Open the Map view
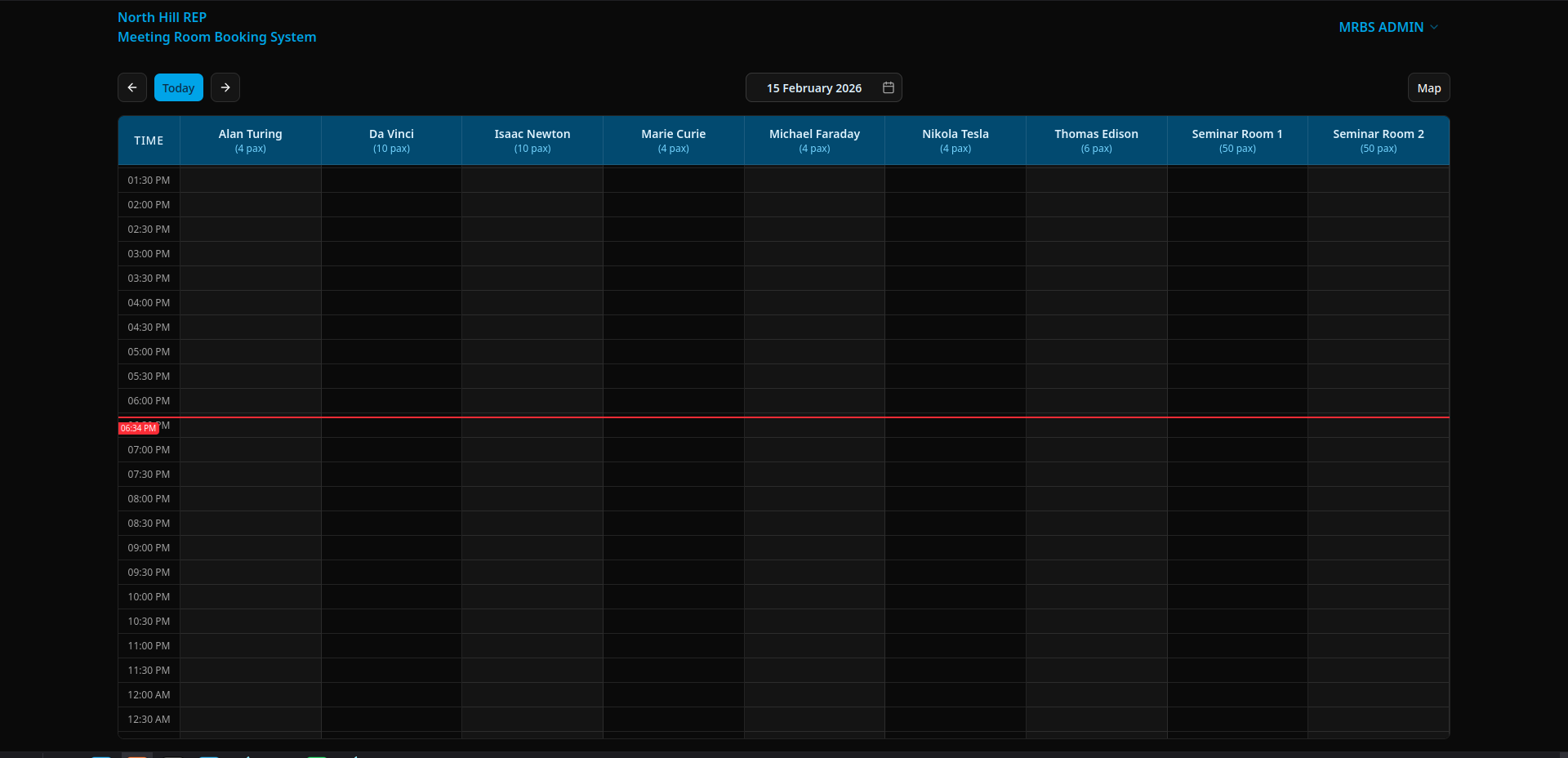Screen dimensions: 1568x758 pyautogui.click(x=1428, y=87)
